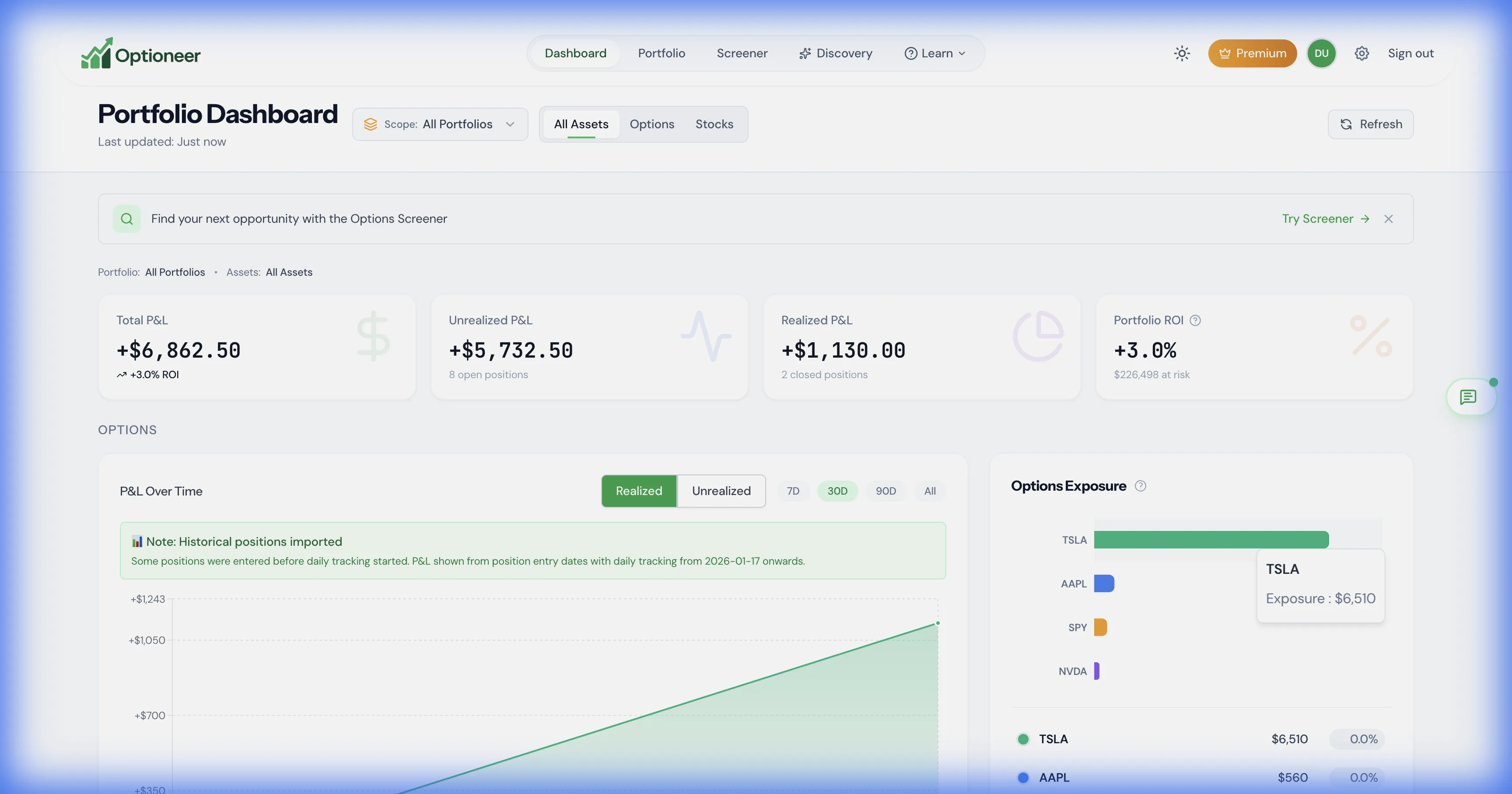The image size is (1512, 794).
Task: Click the Portfolio ROI help icon
Action: click(1195, 320)
